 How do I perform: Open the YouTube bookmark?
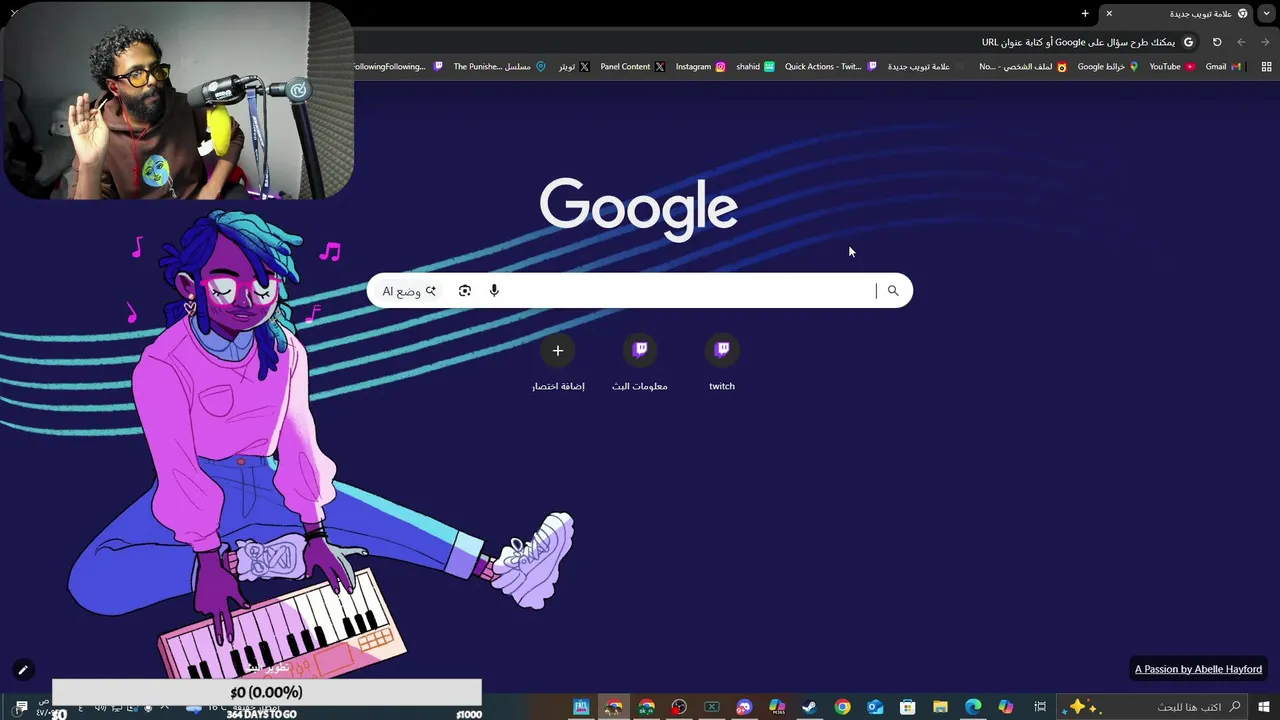(1172, 67)
